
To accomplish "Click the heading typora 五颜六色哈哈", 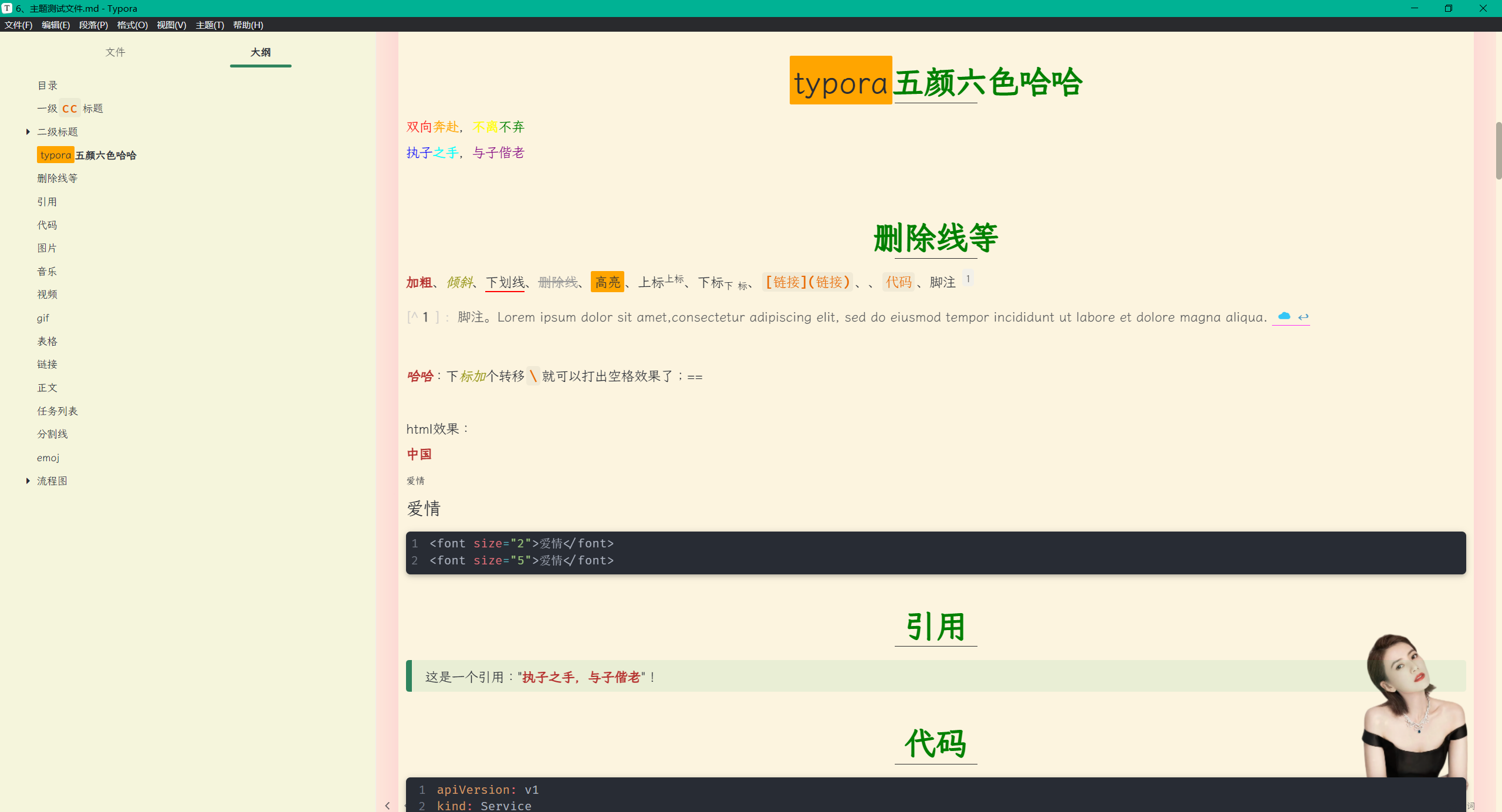I will click(x=936, y=82).
